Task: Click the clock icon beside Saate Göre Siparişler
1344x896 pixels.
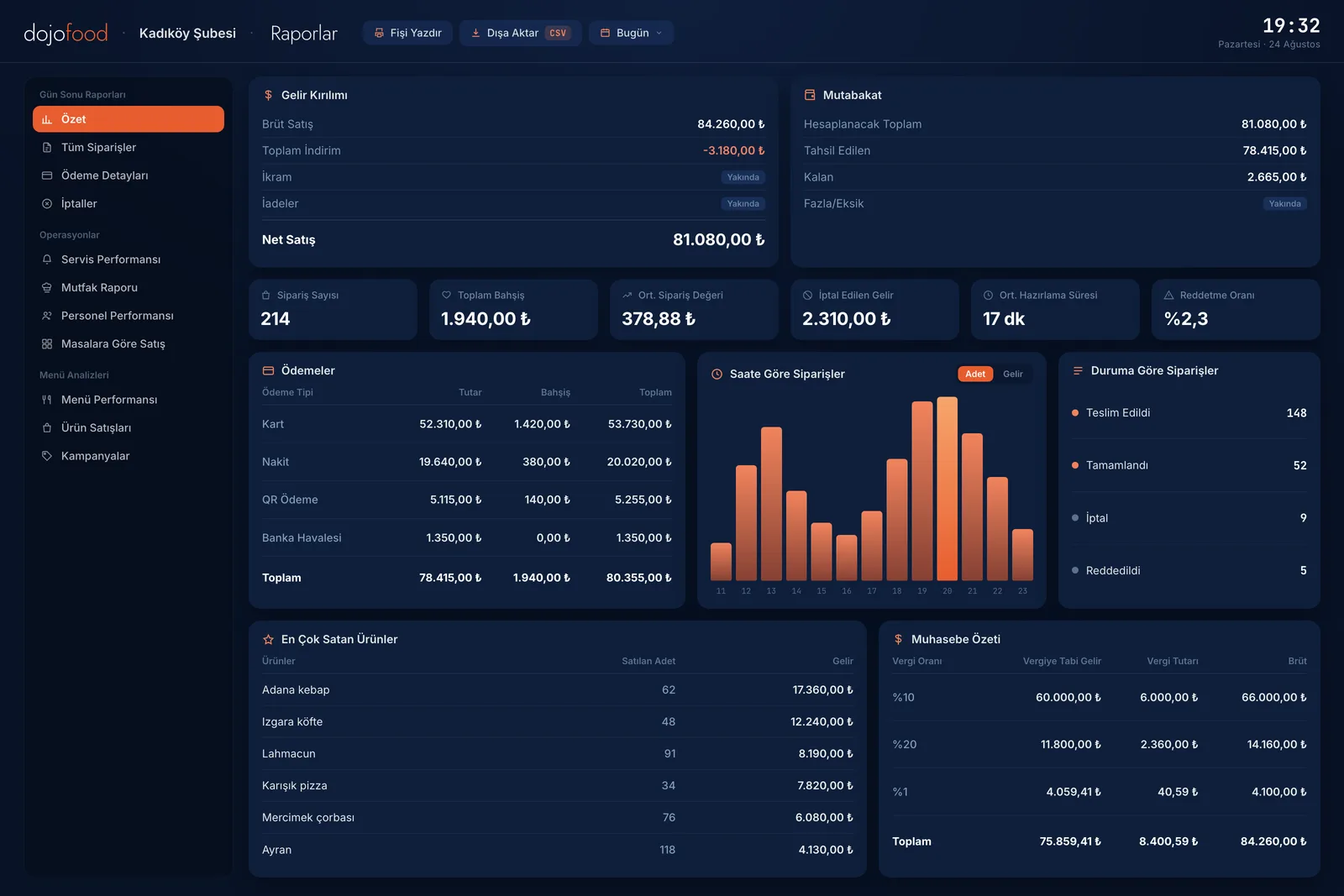Action: coord(717,374)
